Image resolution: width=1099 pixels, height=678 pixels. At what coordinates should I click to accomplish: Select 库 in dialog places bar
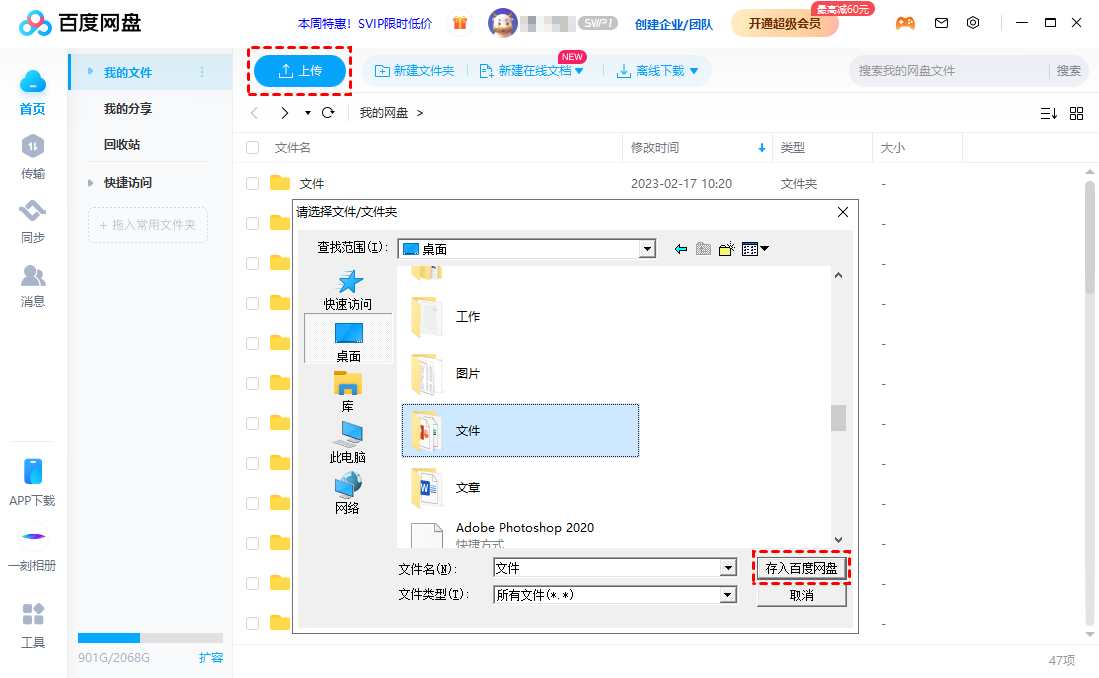348,392
